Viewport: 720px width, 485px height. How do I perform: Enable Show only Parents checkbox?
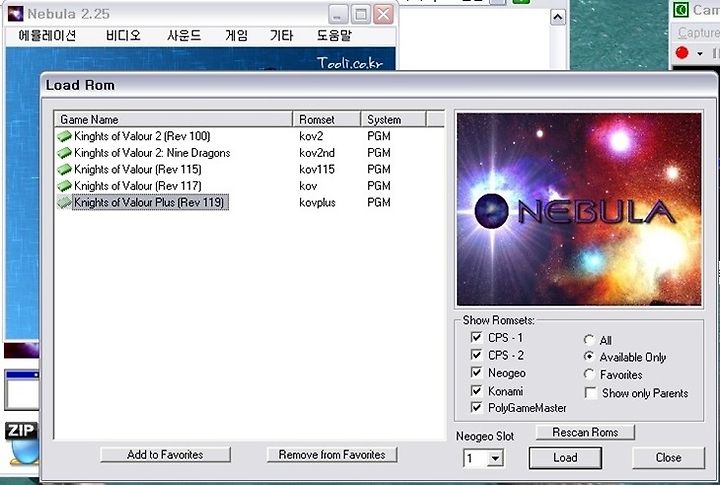tap(591, 393)
